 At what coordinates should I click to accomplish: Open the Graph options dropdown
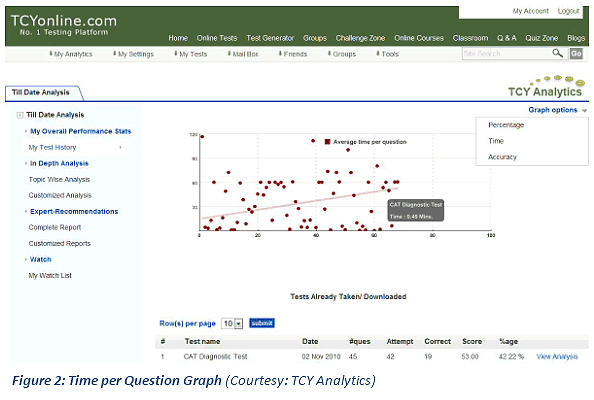coord(557,110)
